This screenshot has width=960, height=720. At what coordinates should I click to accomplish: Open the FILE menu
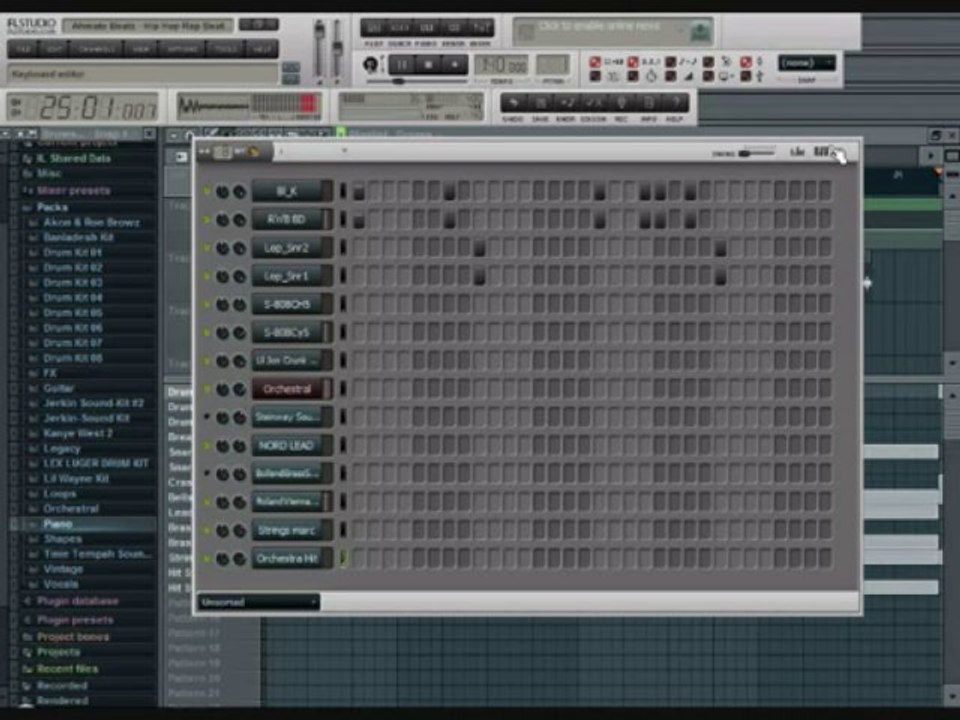tap(24, 48)
